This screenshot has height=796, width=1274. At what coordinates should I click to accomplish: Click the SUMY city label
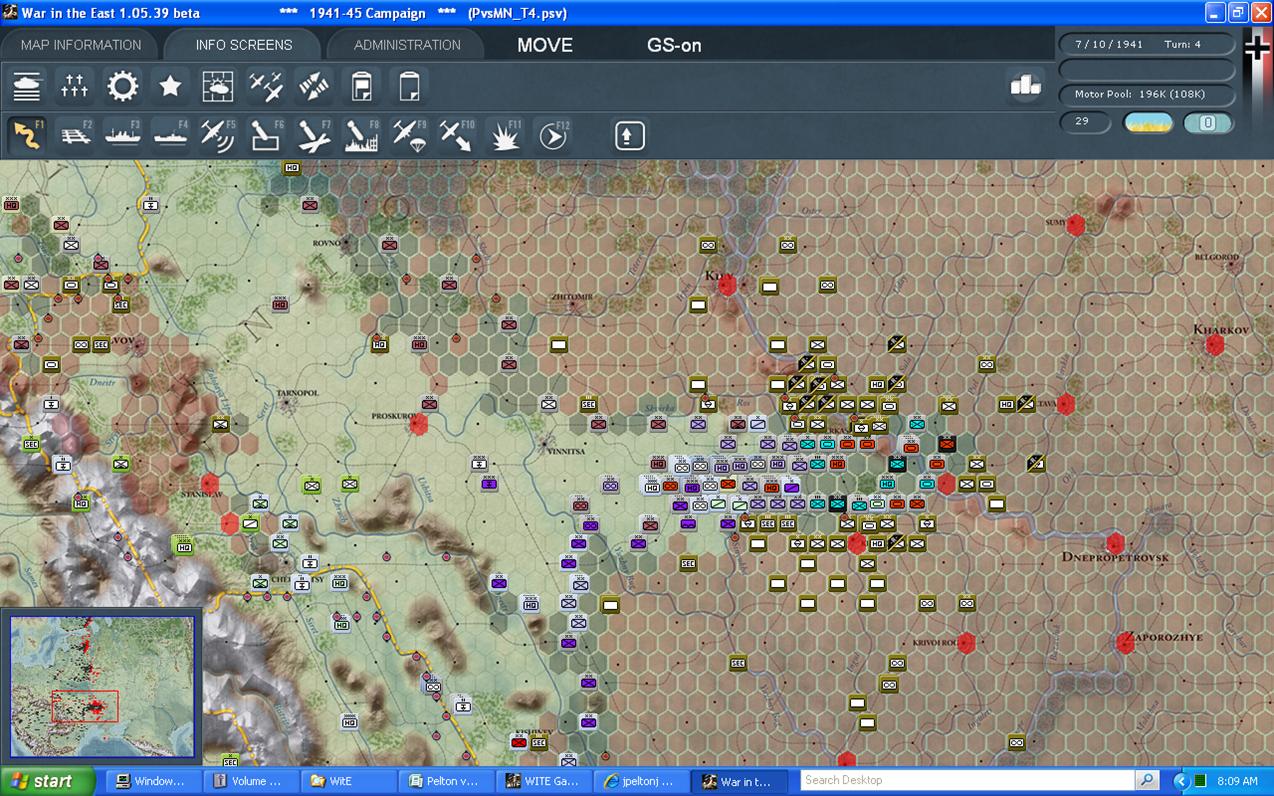click(x=1056, y=222)
